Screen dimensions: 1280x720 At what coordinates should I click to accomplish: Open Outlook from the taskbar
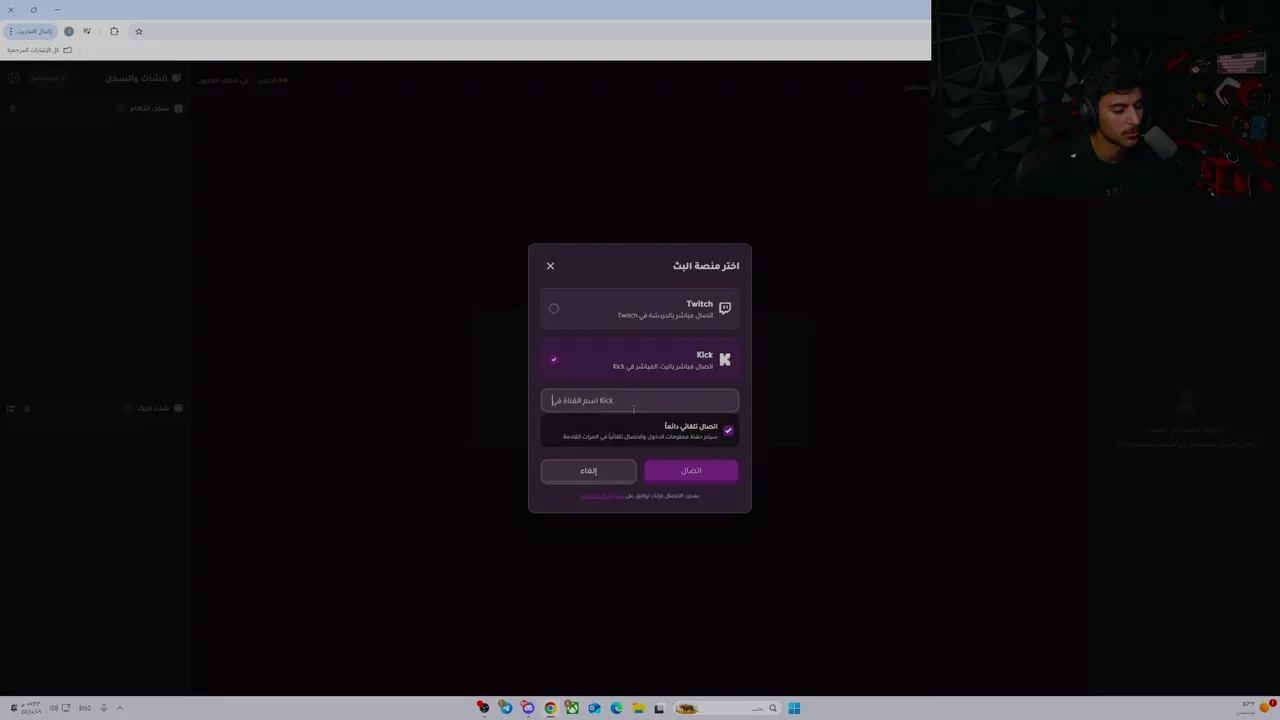(x=594, y=708)
